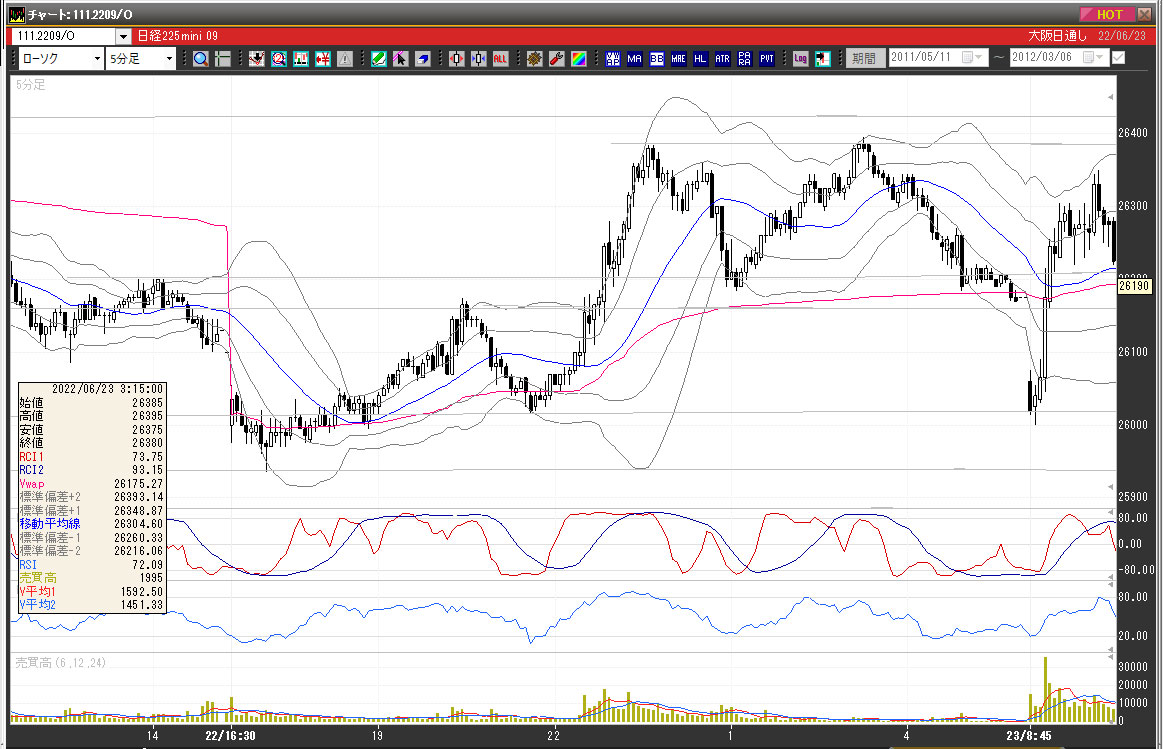Open the 5分足 timeframe dropdown
Viewport: 1163px width, 749px height.
169,59
